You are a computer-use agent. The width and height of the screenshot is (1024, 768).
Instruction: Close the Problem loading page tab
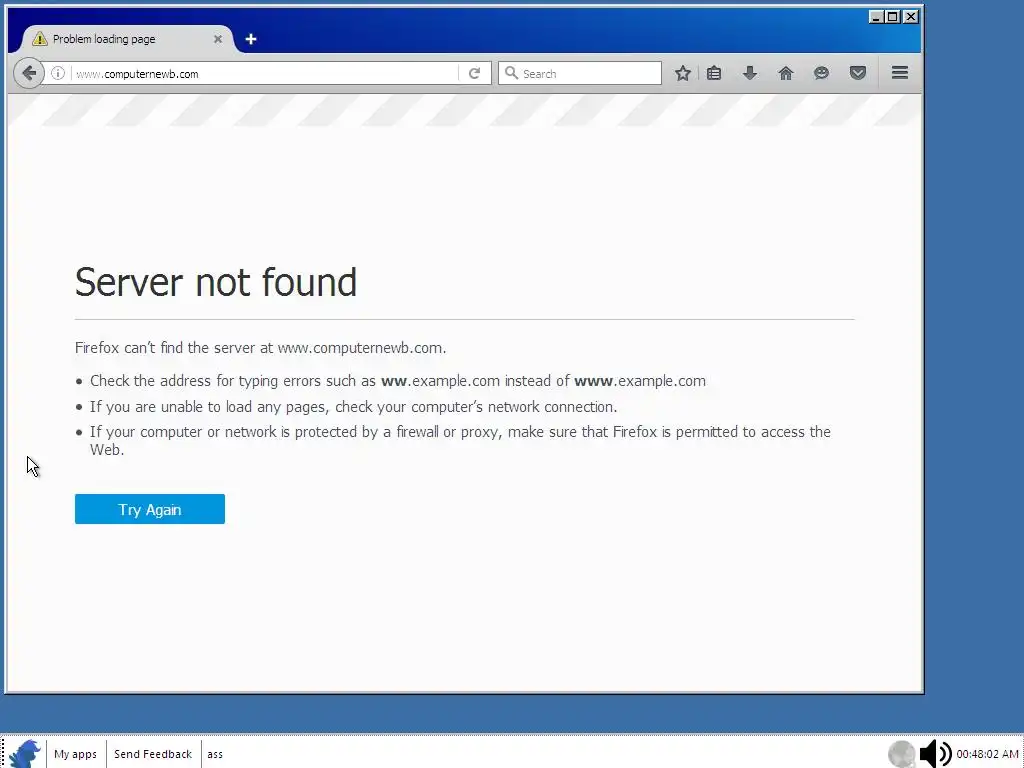pyautogui.click(x=218, y=39)
